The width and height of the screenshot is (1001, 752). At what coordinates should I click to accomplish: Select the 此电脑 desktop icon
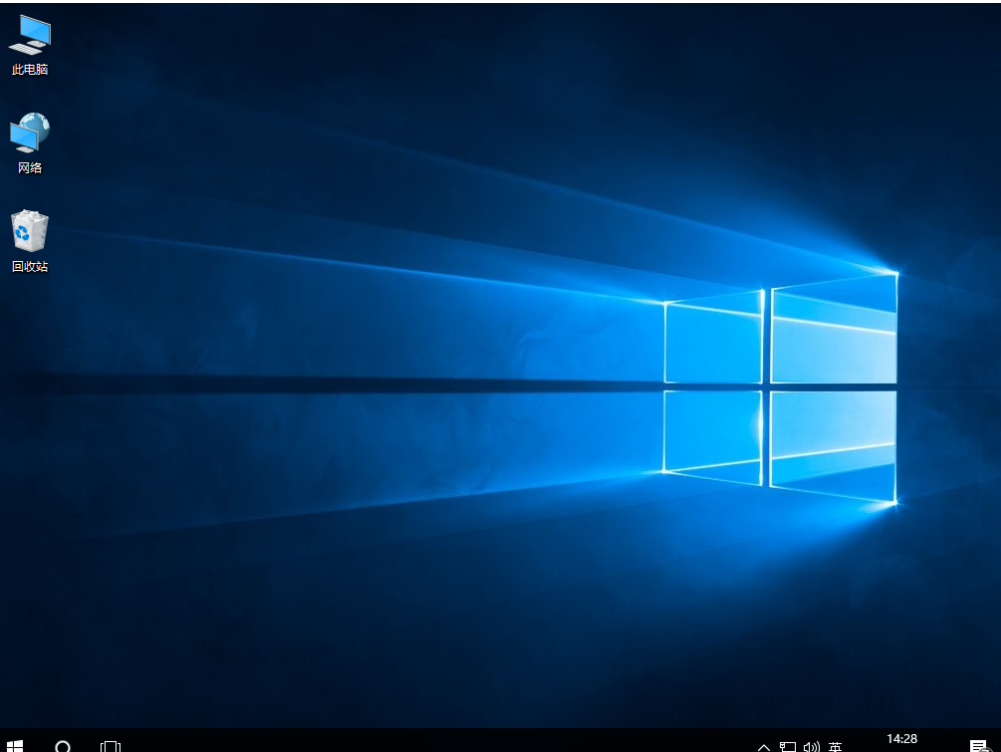click(x=29, y=45)
